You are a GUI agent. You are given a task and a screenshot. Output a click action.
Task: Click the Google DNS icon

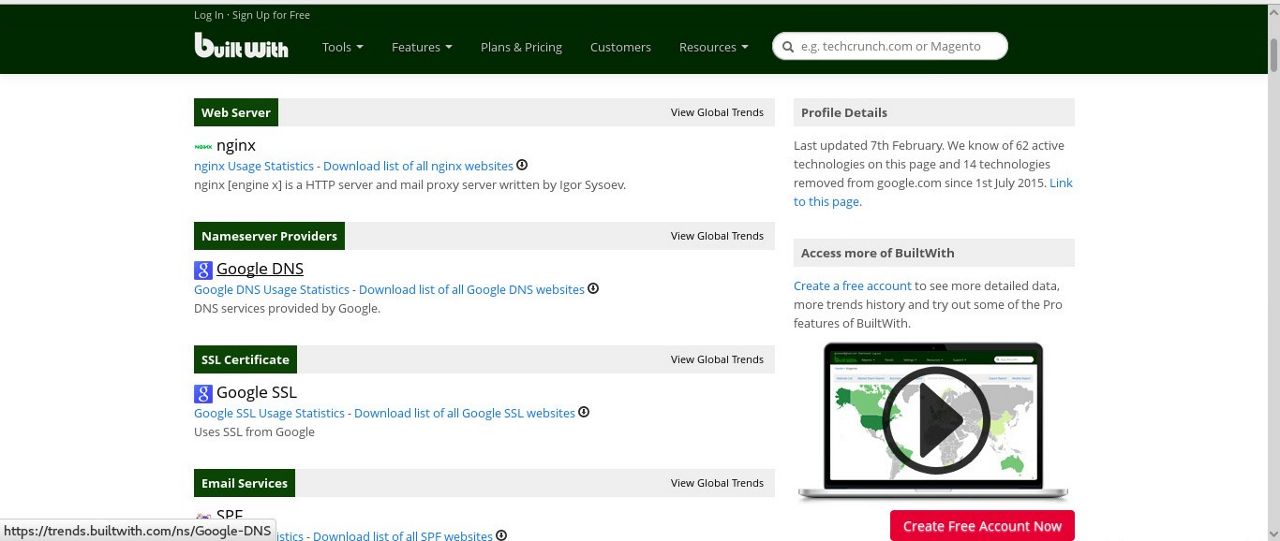pos(203,269)
